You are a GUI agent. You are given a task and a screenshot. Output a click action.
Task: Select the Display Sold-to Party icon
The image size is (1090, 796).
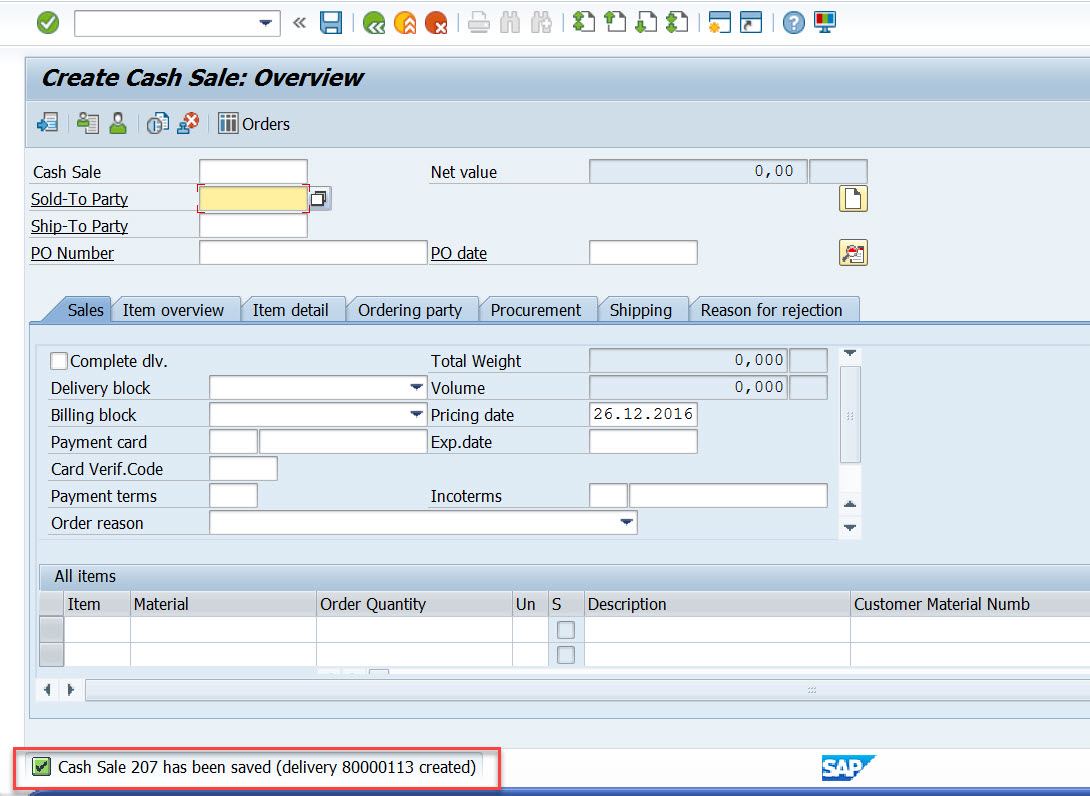pyautogui.click(x=87, y=124)
